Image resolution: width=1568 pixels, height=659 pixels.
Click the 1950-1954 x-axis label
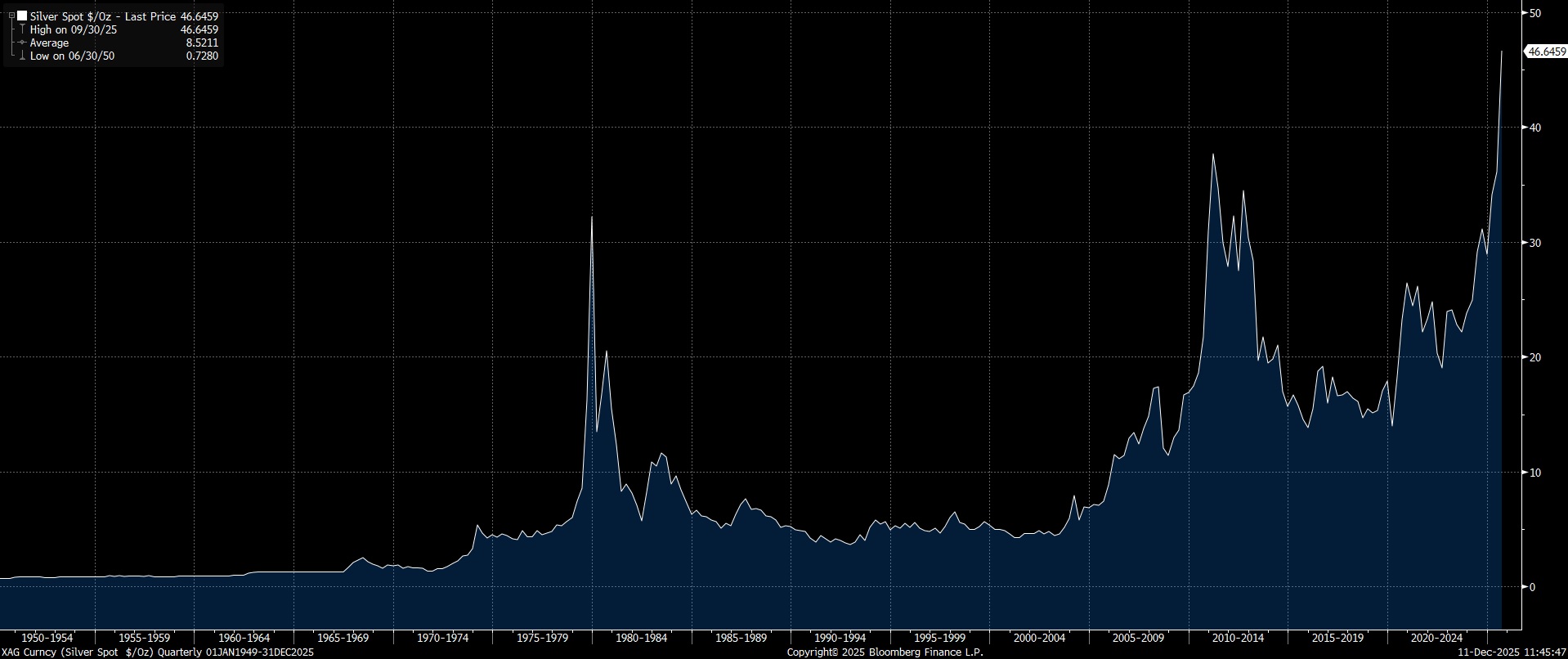click(47, 638)
